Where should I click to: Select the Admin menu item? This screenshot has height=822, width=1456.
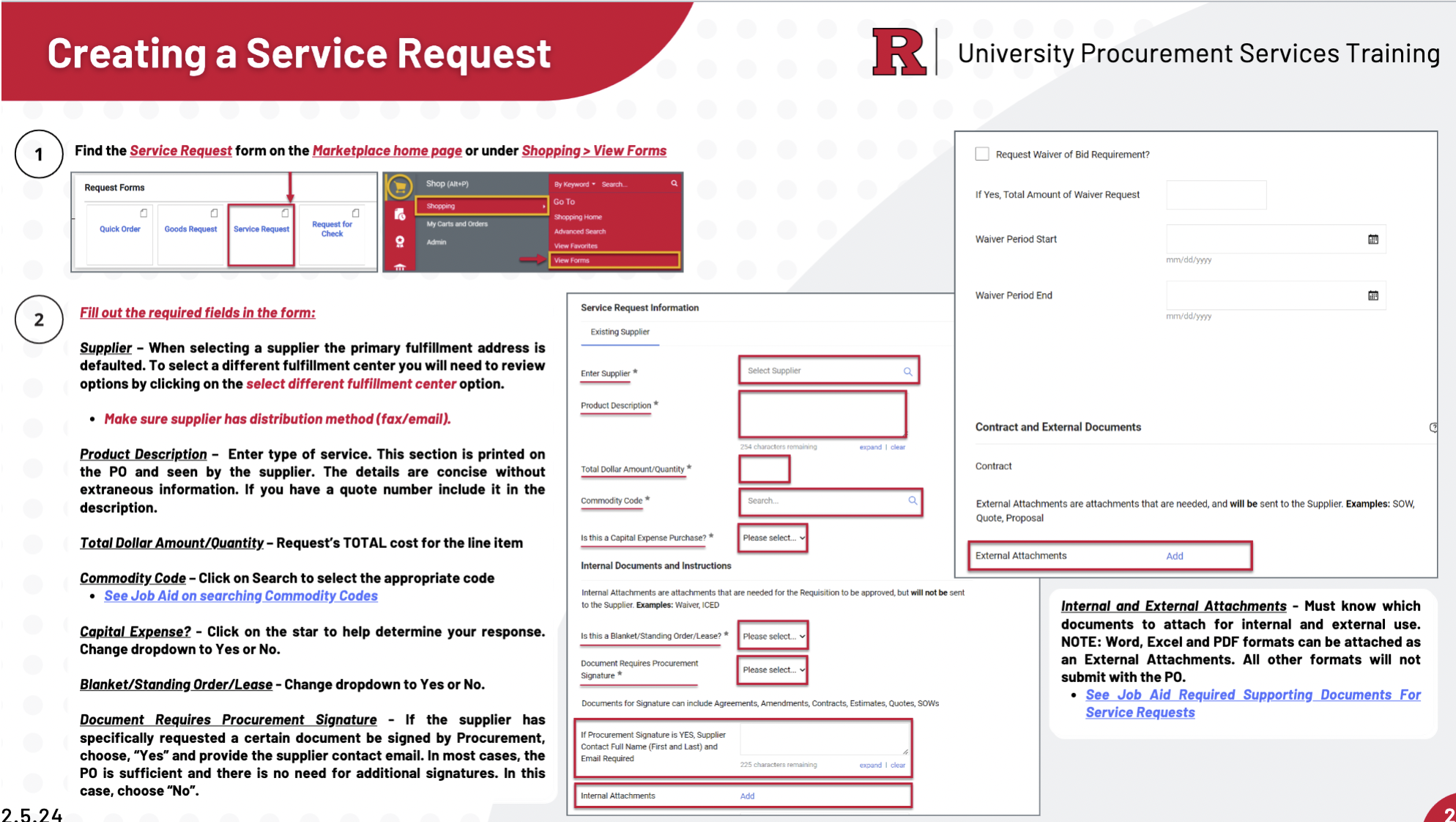pyautogui.click(x=437, y=242)
